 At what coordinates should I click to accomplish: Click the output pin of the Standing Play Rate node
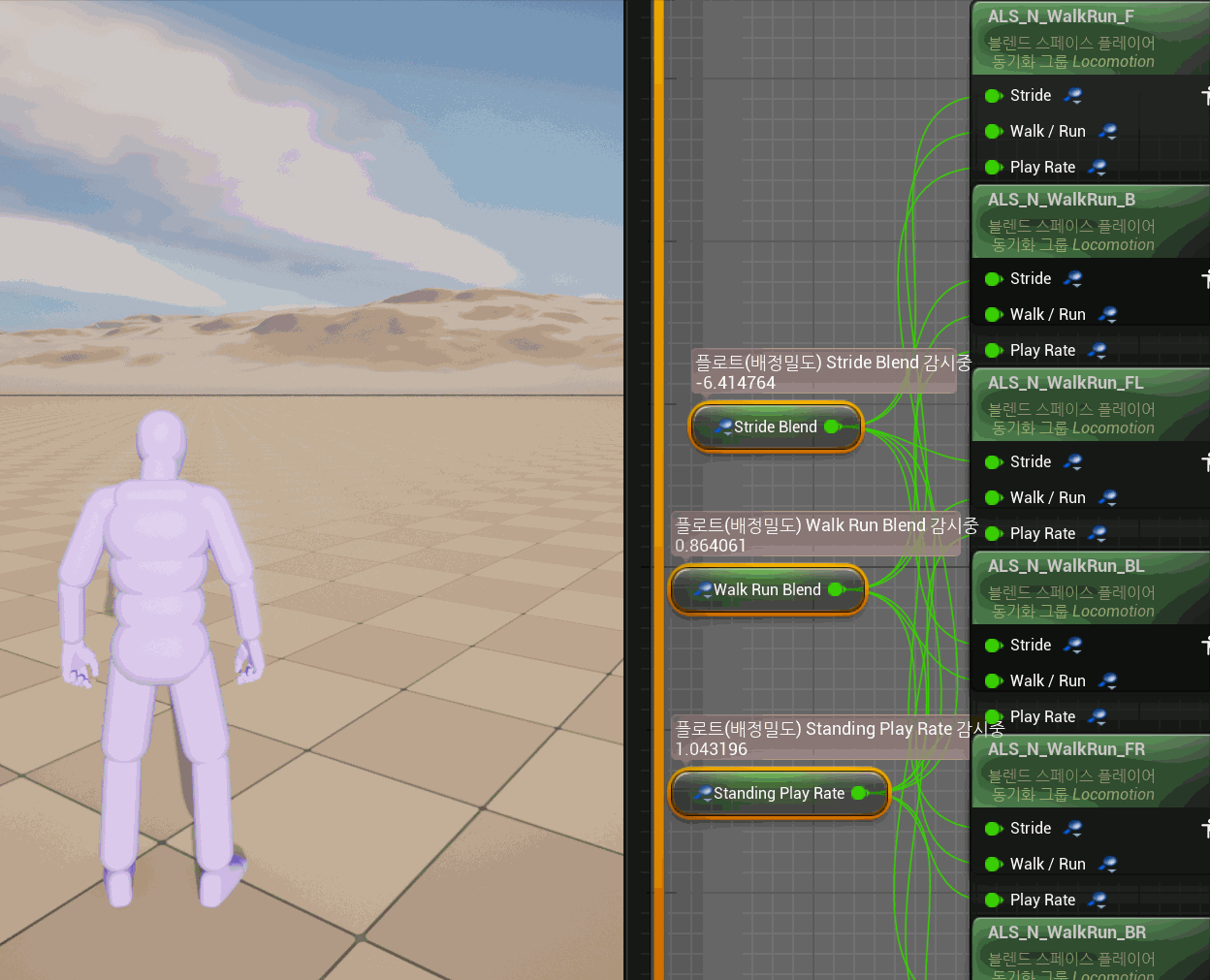coord(860,793)
